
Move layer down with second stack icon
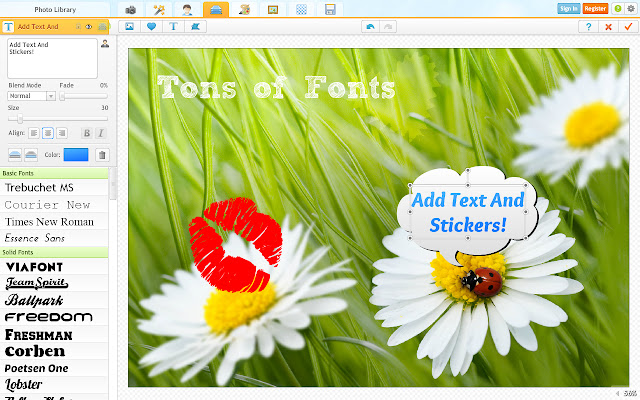tap(31, 155)
